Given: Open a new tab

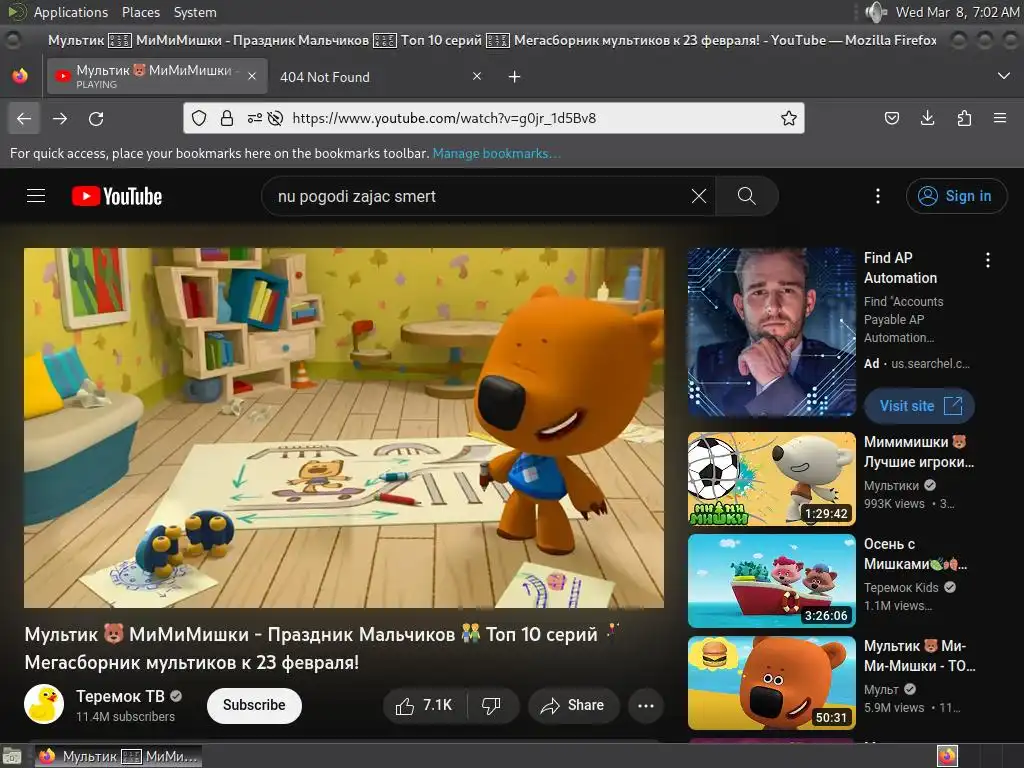Looking at the screenshot, I should click(x=515, y=77).
